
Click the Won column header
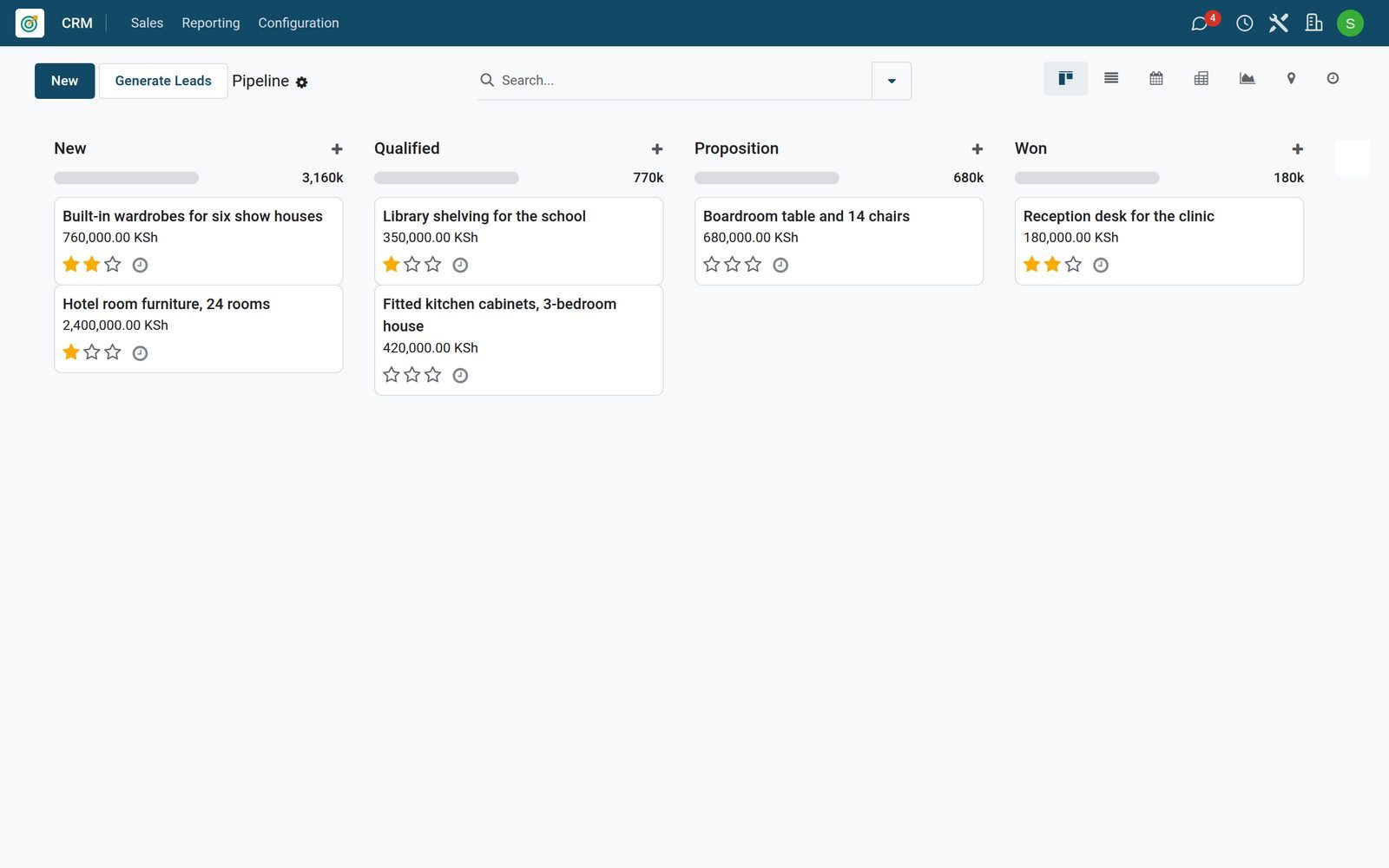click(1031, 148)
